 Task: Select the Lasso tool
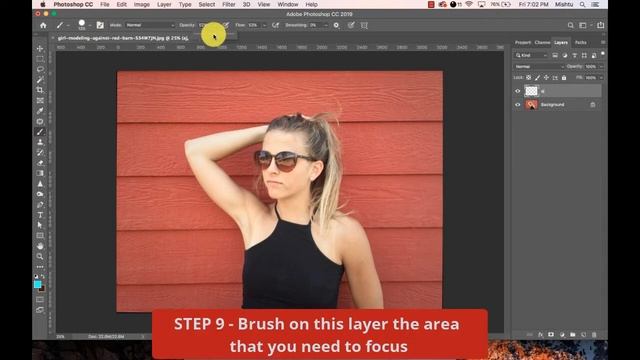pyautogui.click(x=40, y=69)
